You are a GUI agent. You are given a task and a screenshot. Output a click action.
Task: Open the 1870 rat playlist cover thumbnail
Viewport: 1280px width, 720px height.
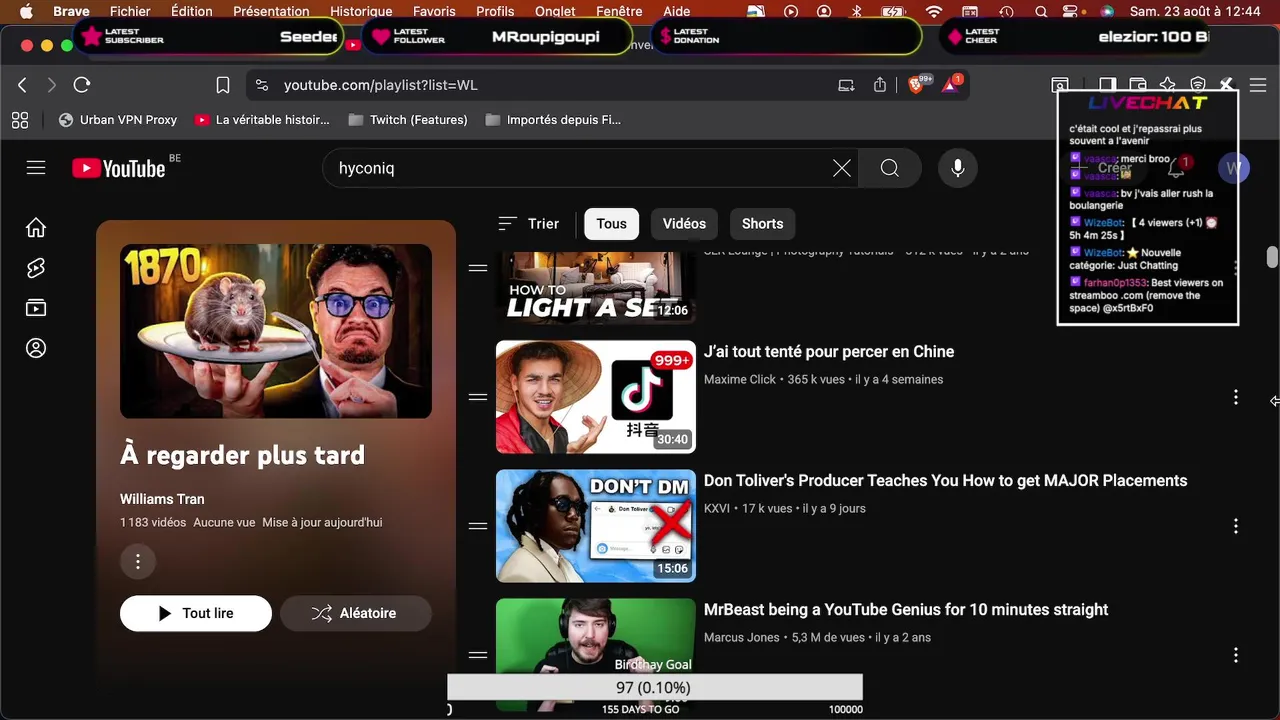(x=276, y=331)
